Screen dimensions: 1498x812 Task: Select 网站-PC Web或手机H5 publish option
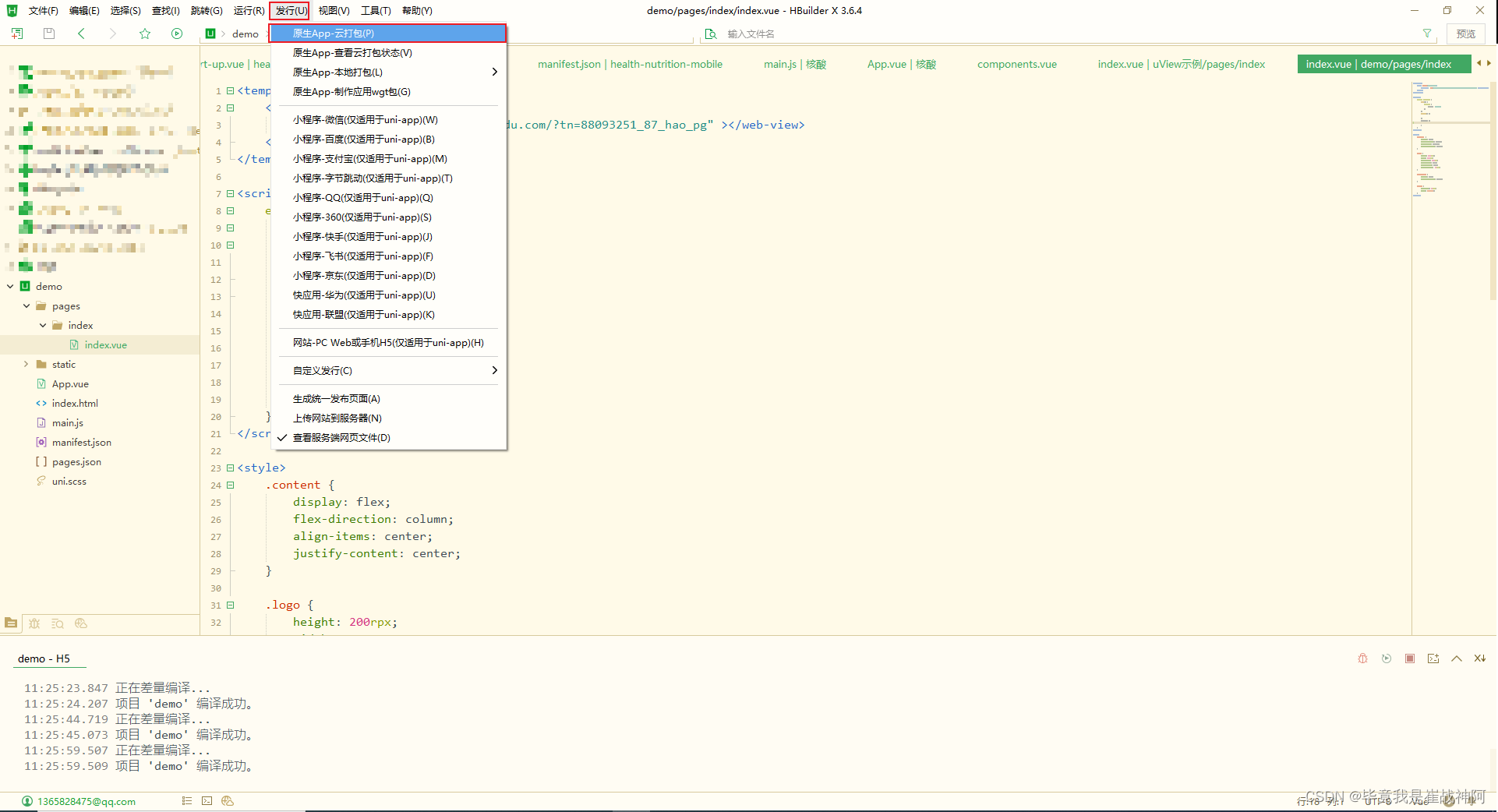tap(388, 343)
